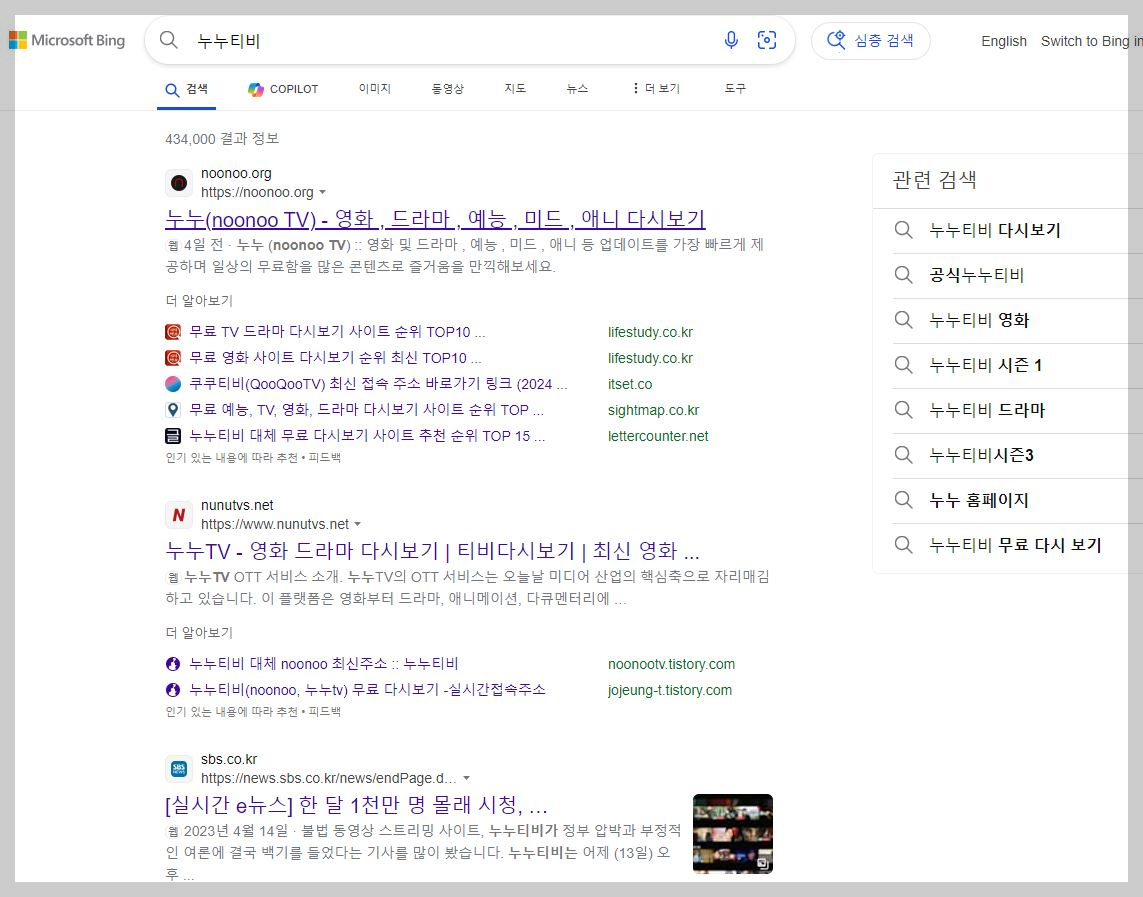Open 쿠쿠티비(QooQooTV) 최신 접속 주소 link
The height and width of the screenshot is (897, 1143).
(x=378, y=384)
